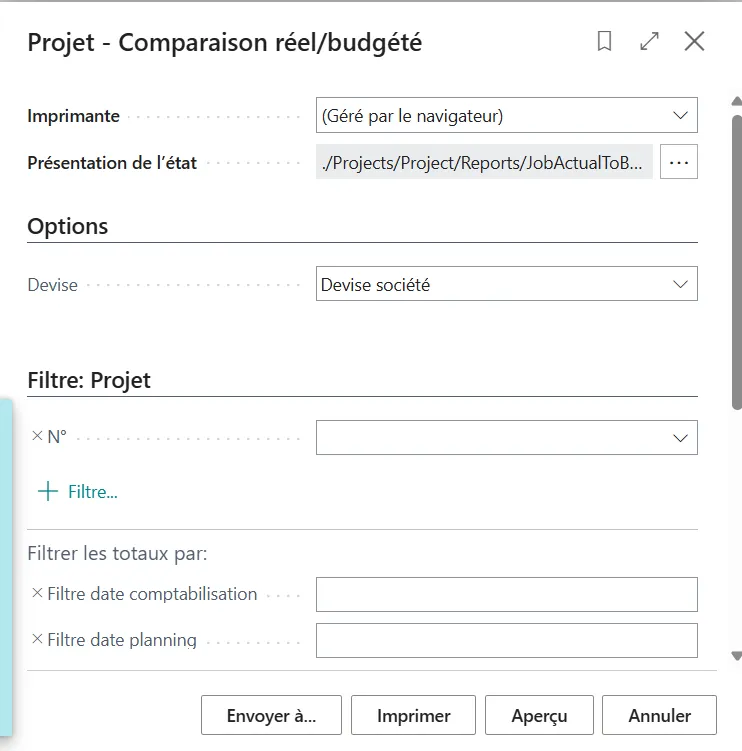This screenshot has width=742, height=751.
Task: Click the Aperçu button
Action: tap(539, 715)
